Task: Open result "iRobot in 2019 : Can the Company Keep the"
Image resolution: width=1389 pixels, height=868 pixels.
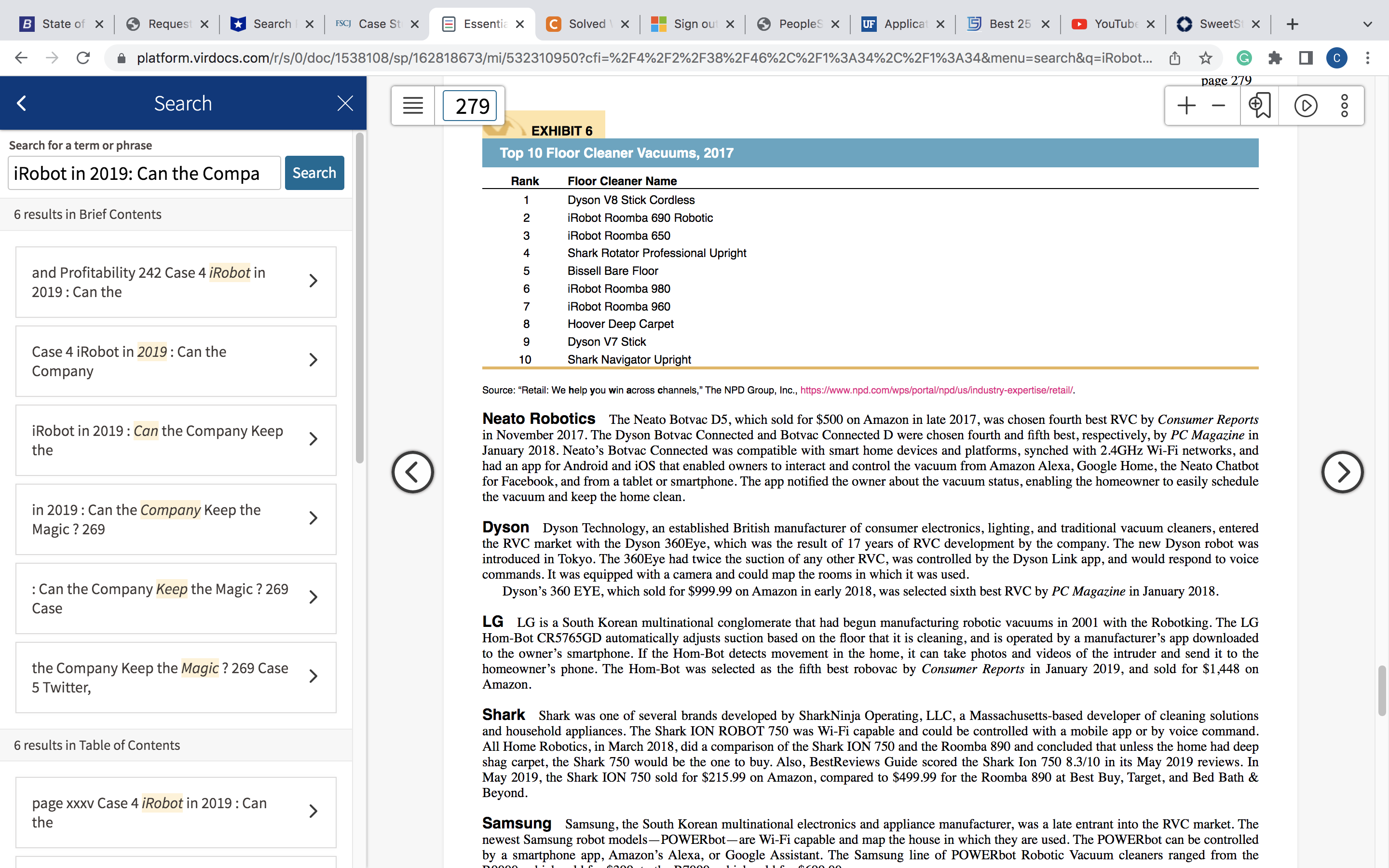Action: tap(176, 440)
